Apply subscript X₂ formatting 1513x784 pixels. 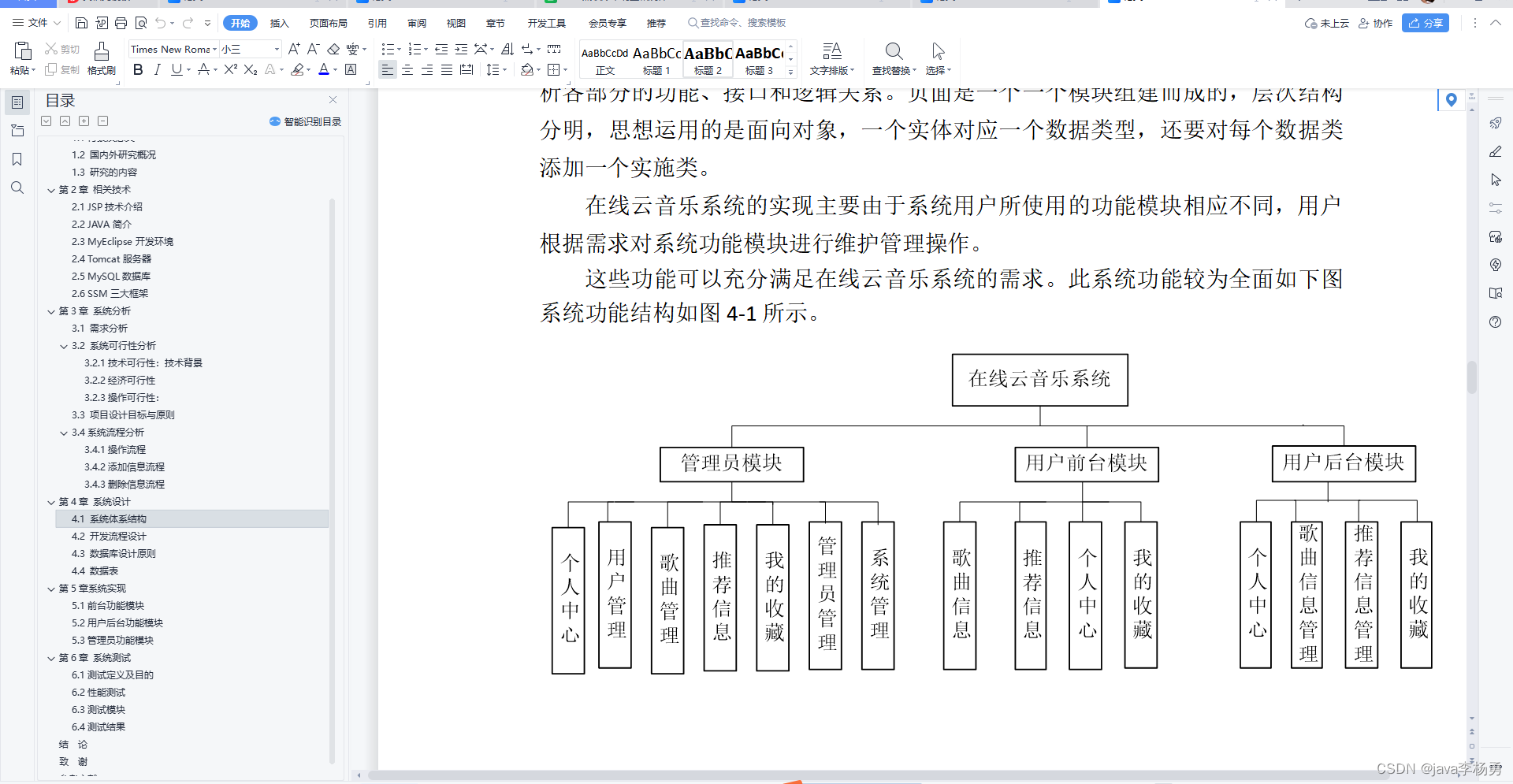[250, 69]
